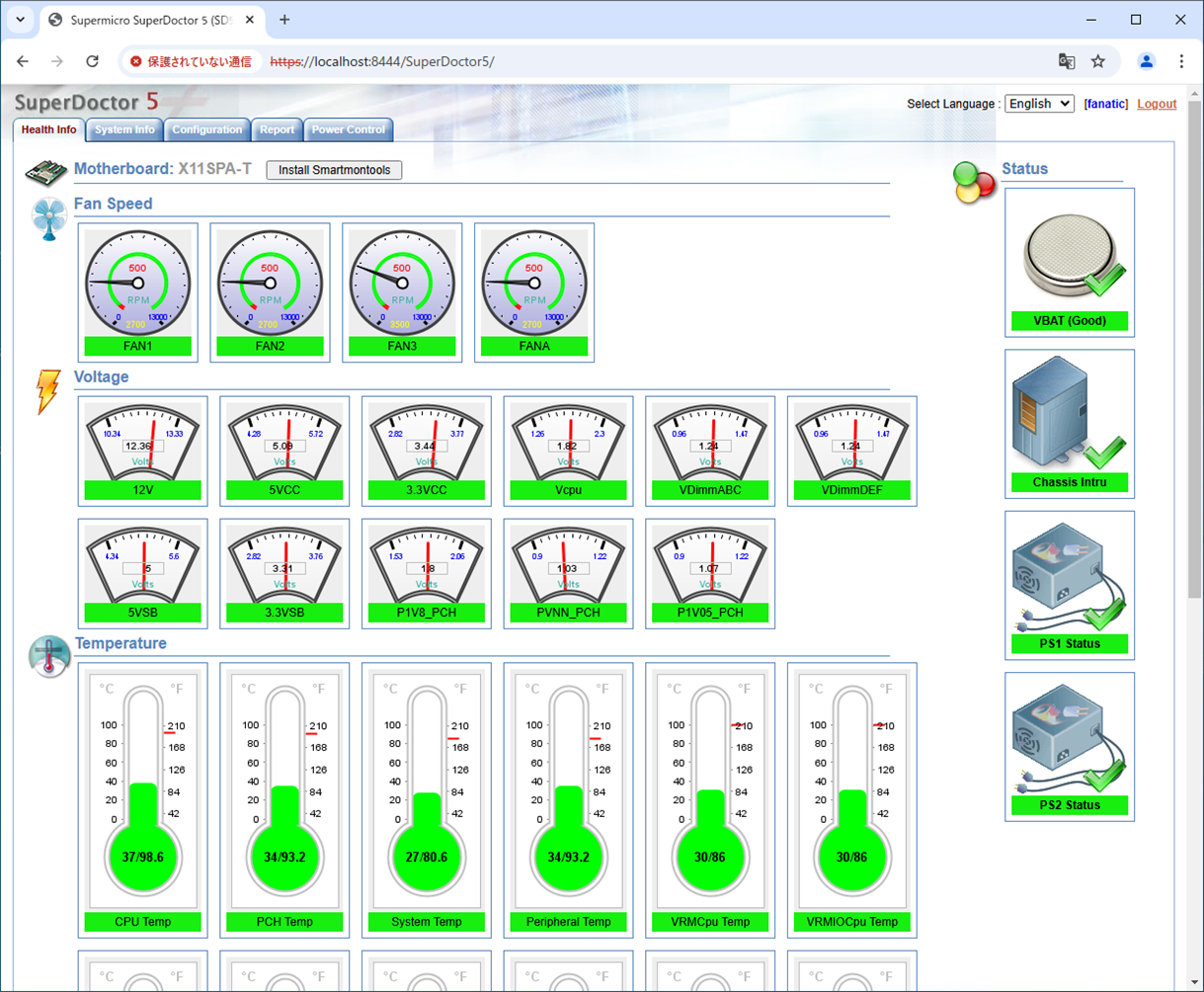Open the Configuration tab
This screenshot has width=1204, height=992.
(206, 129)
